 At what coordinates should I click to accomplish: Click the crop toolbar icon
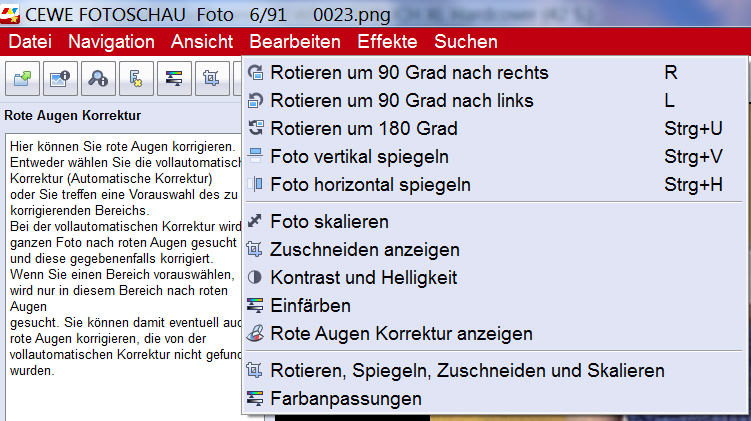pos(212,78)
